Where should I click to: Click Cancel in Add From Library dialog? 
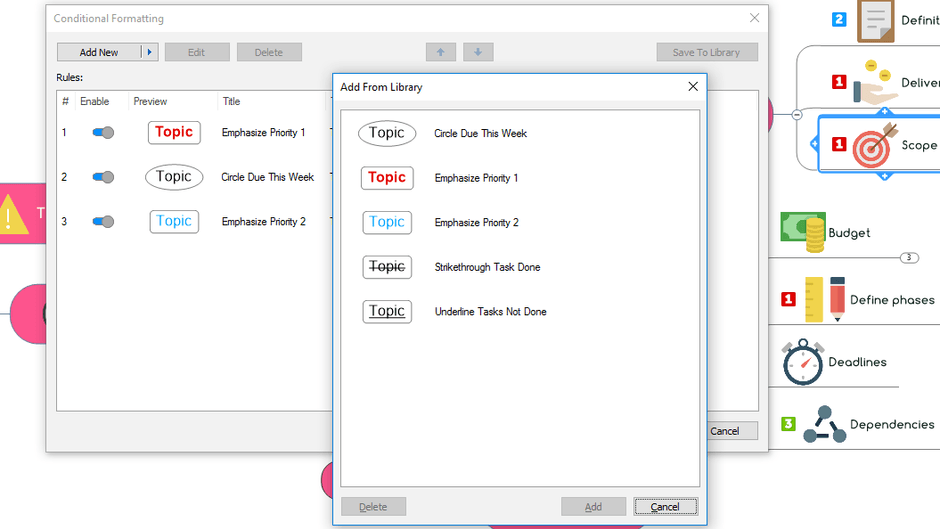(x=665, y=507)
